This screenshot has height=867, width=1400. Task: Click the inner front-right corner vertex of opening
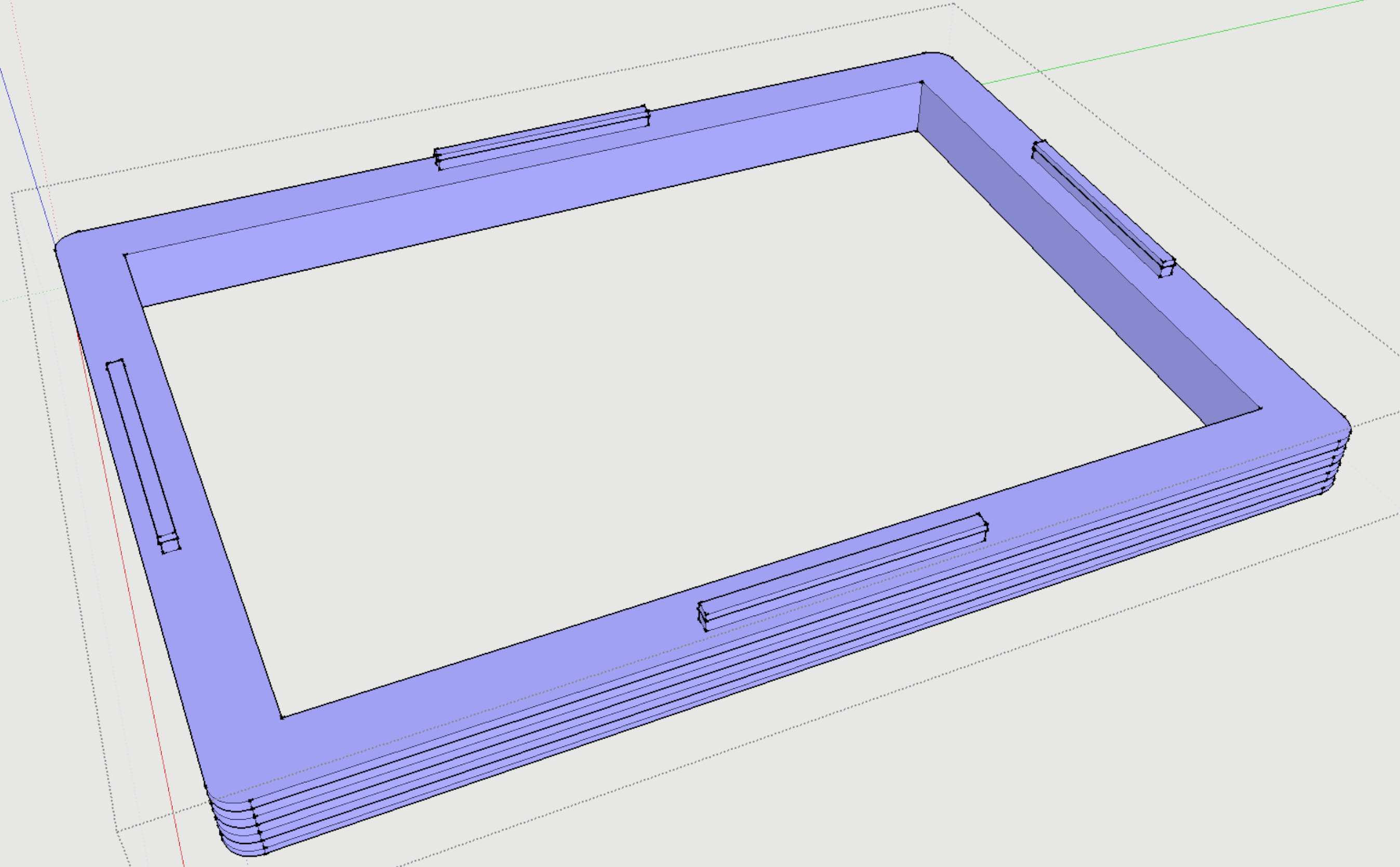(x=1261, y=408)
